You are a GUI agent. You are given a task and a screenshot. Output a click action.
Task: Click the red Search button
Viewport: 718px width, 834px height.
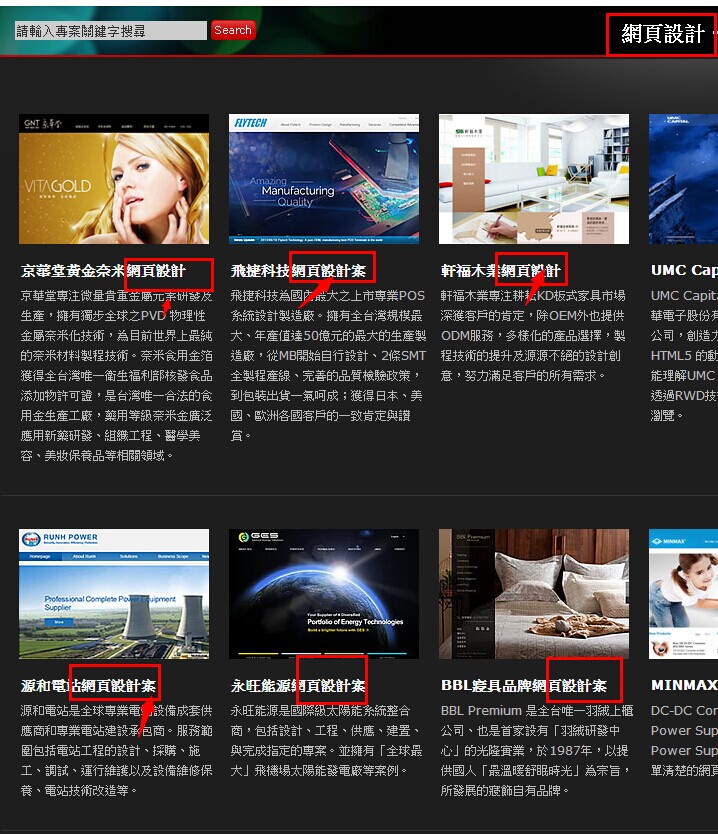tap(233, 30)
